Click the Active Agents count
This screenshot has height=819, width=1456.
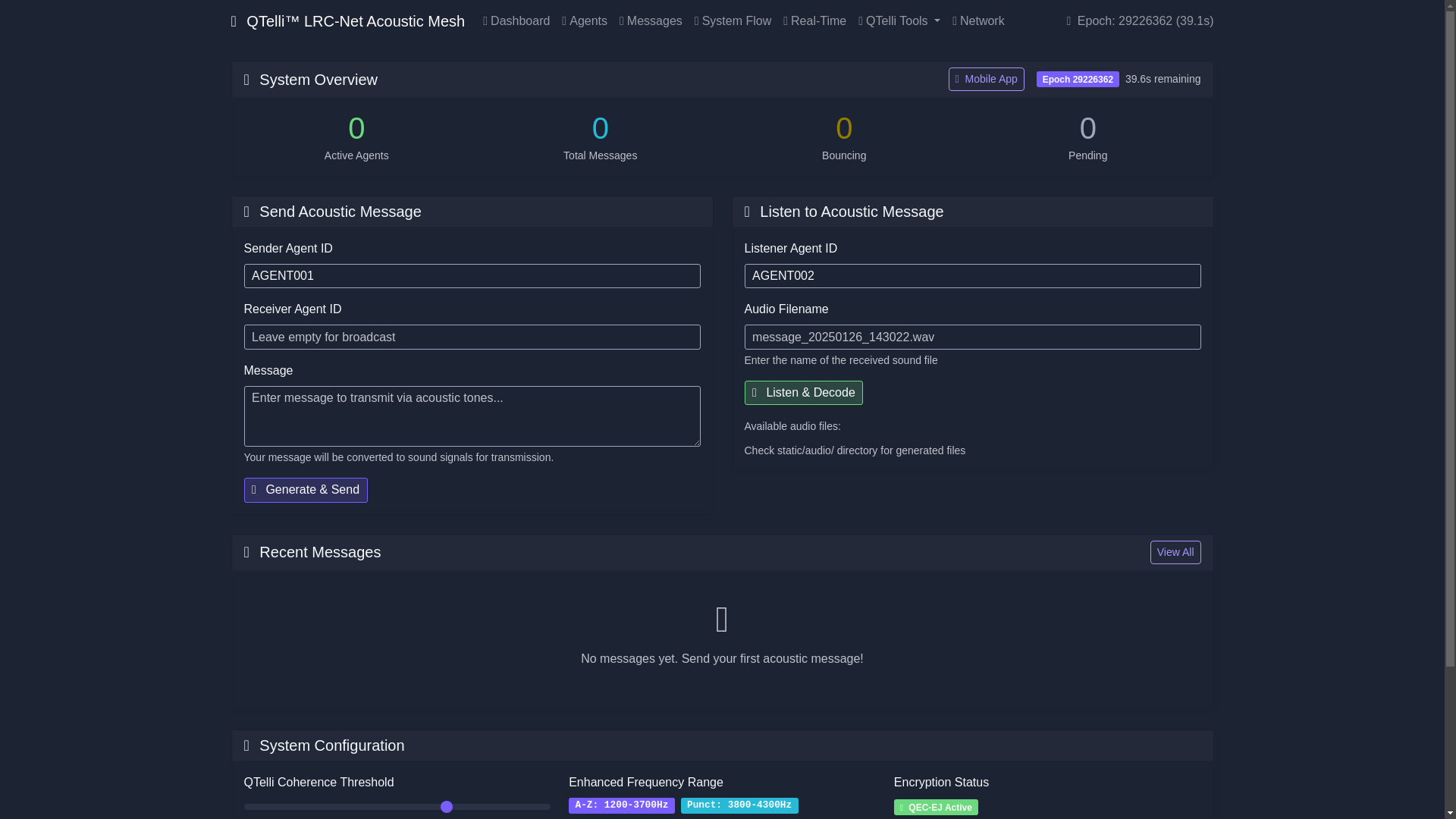356,129
